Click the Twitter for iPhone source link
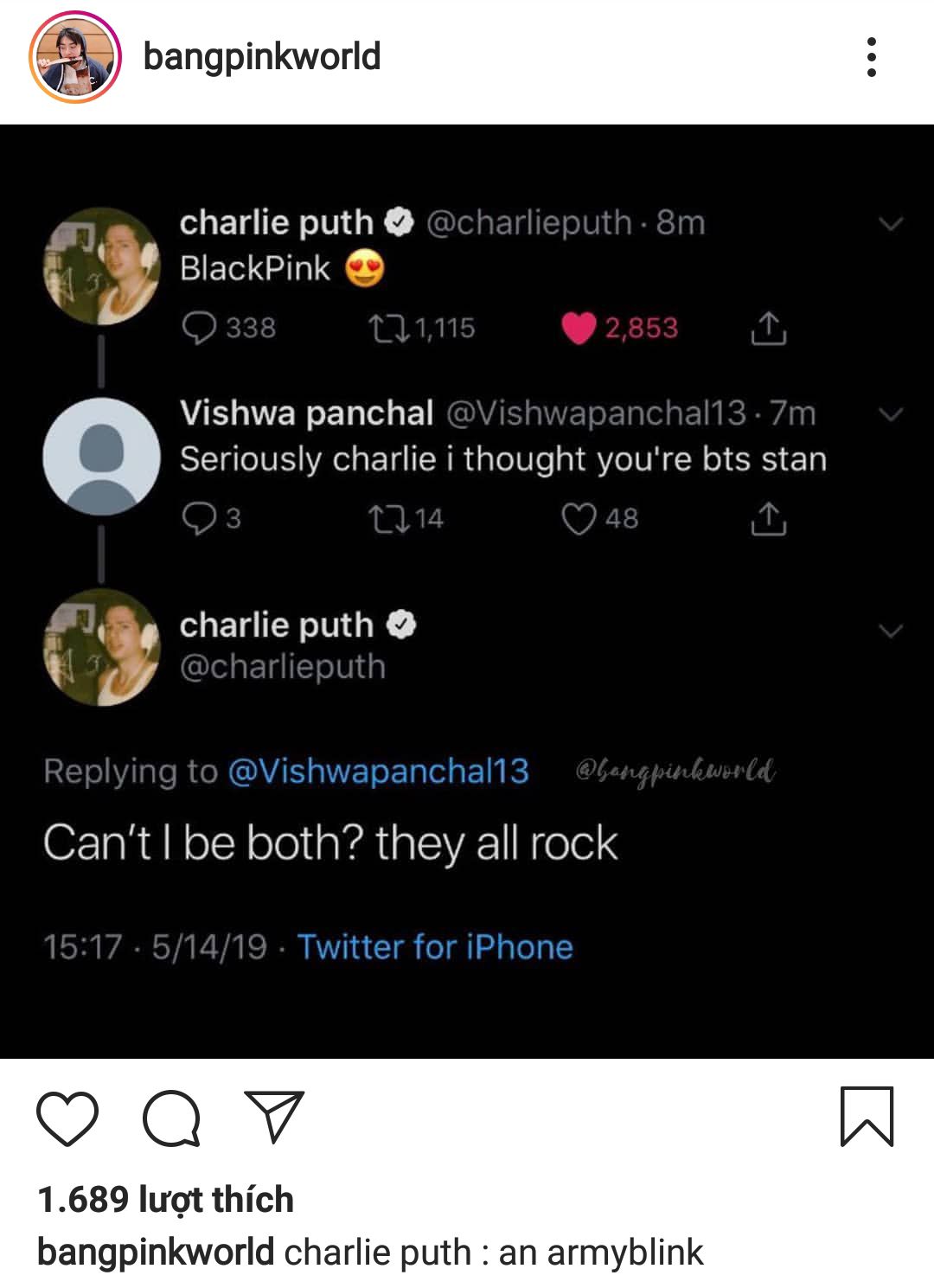The height and width of the screenshot is (1288, 934). (435, 947)
